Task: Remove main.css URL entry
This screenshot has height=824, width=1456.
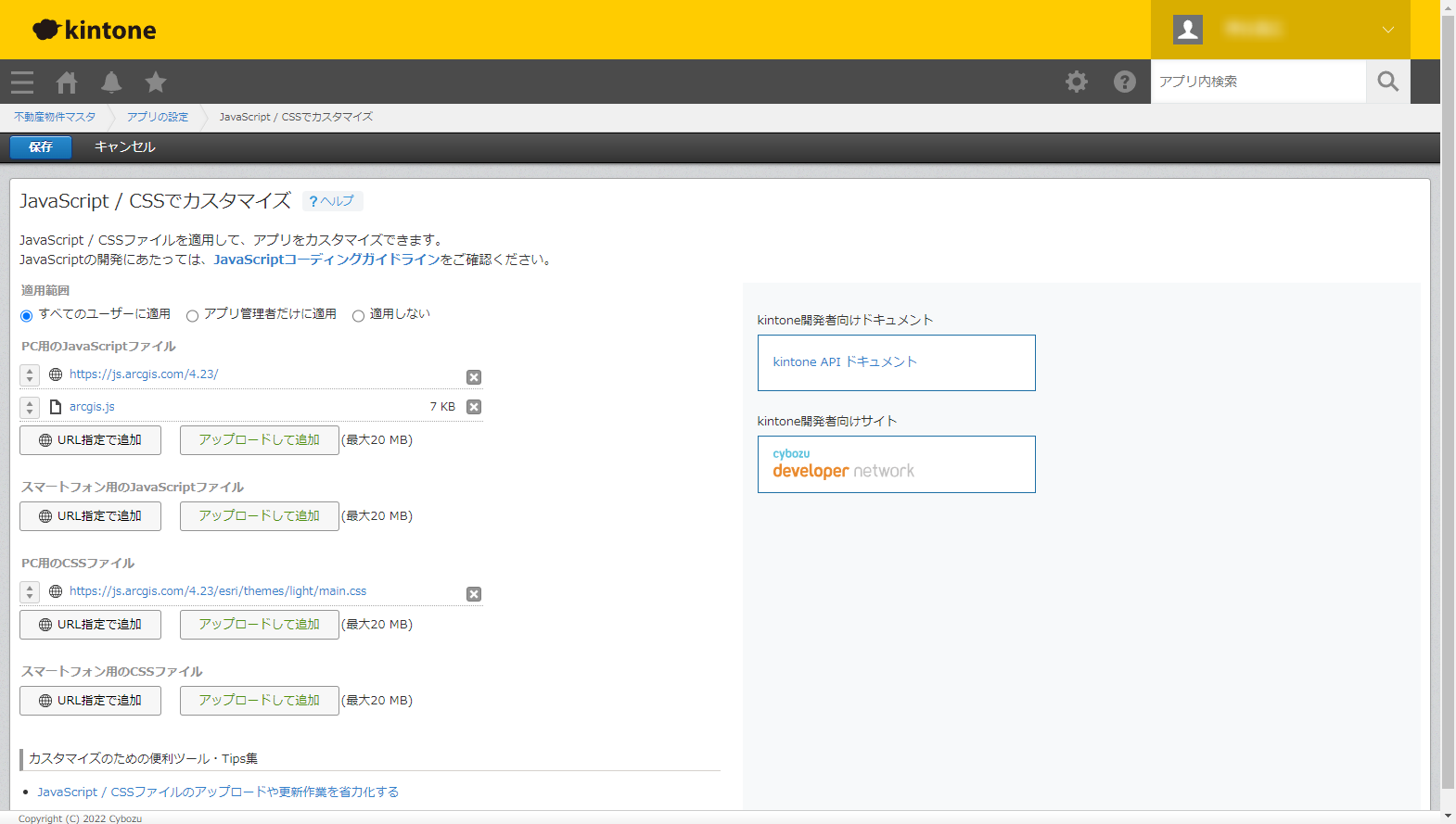Action: coord(474,594)
